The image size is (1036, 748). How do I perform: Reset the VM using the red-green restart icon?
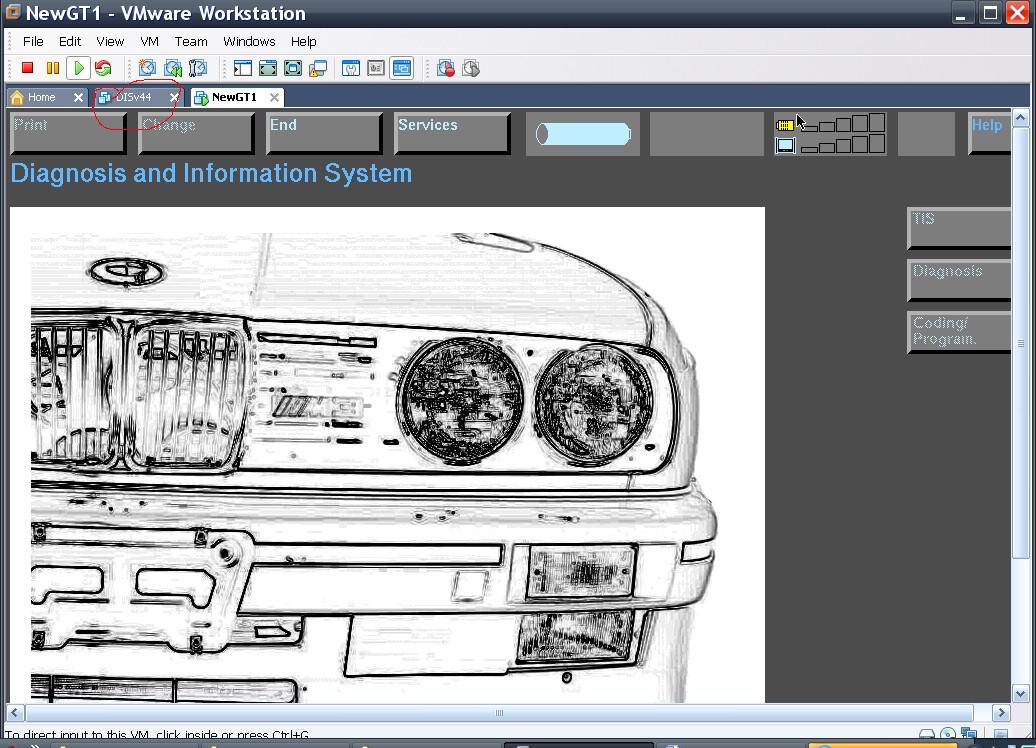(103, 67)
